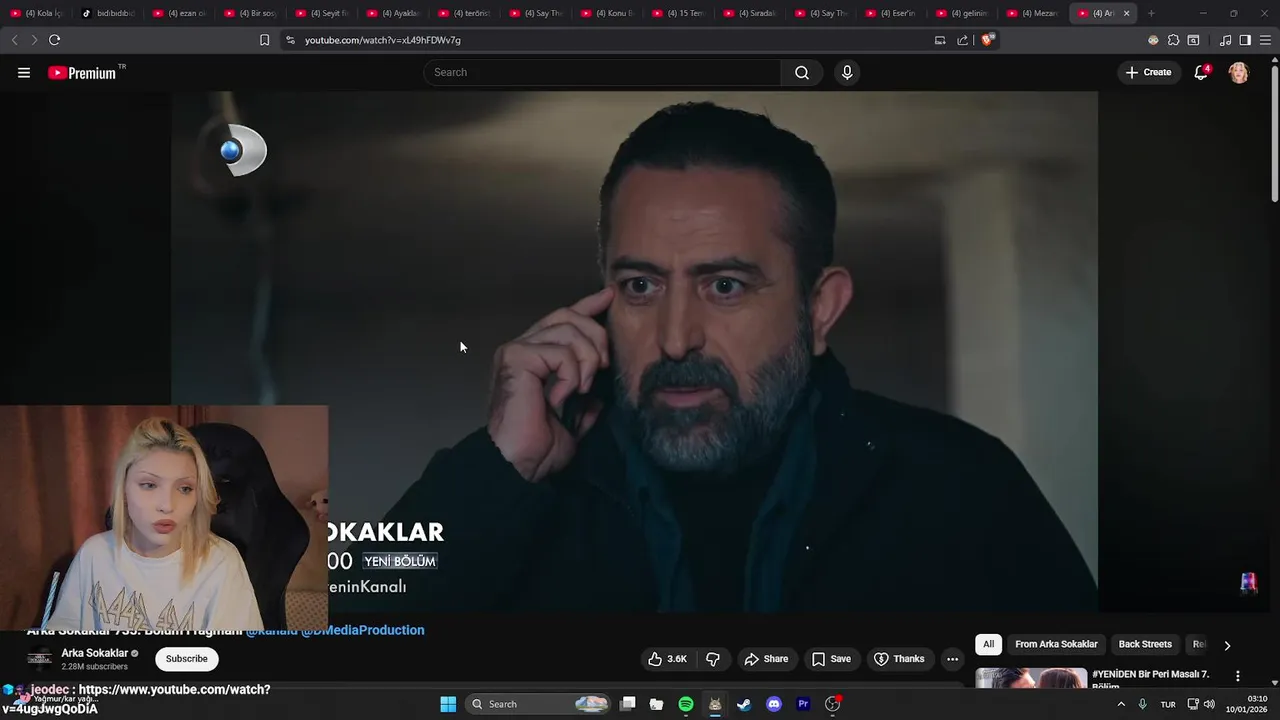1280x720 pixels.
Task: Open Spotify from the taskbar
Action: [686, 704]
